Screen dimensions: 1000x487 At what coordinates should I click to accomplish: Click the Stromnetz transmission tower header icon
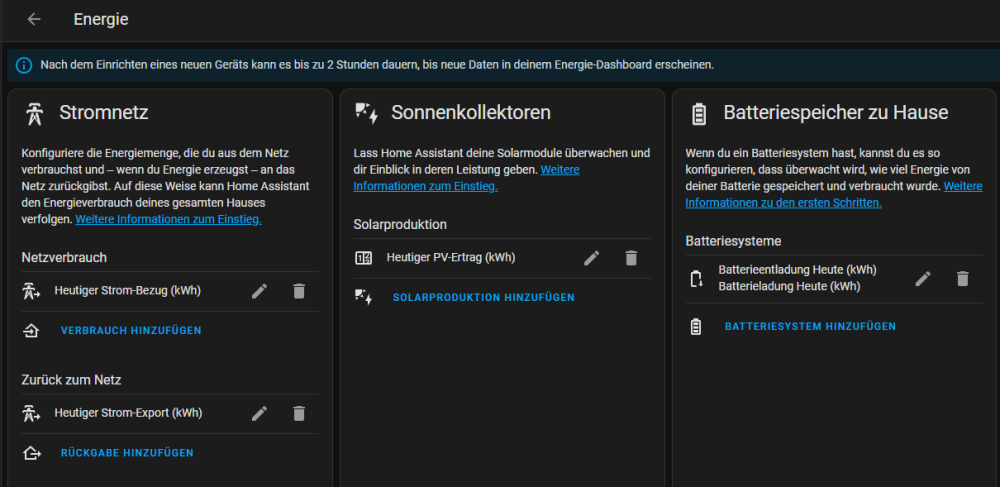point(34,113)
